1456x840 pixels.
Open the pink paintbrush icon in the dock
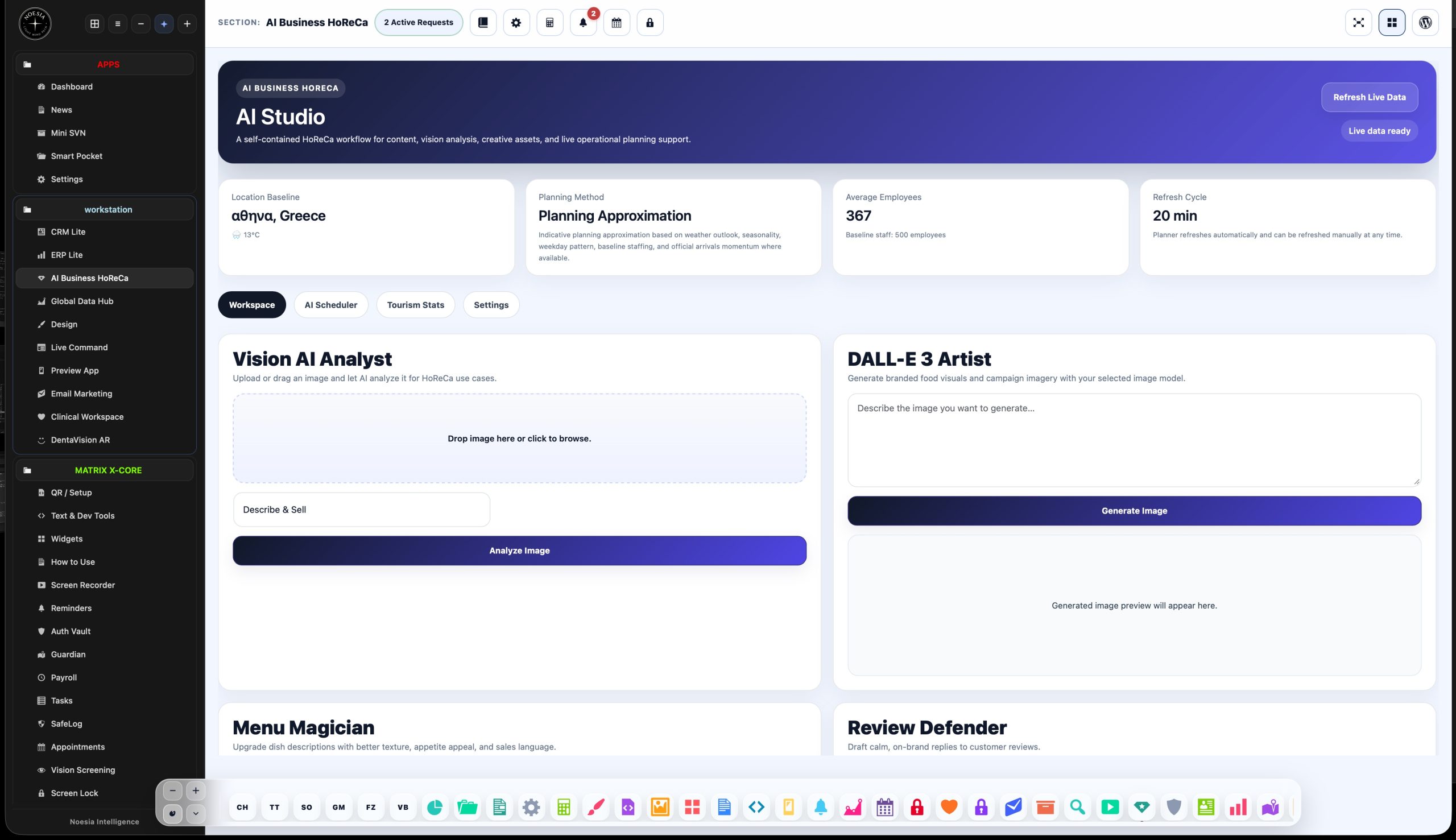pyautogui.click(x=596, y=807)
